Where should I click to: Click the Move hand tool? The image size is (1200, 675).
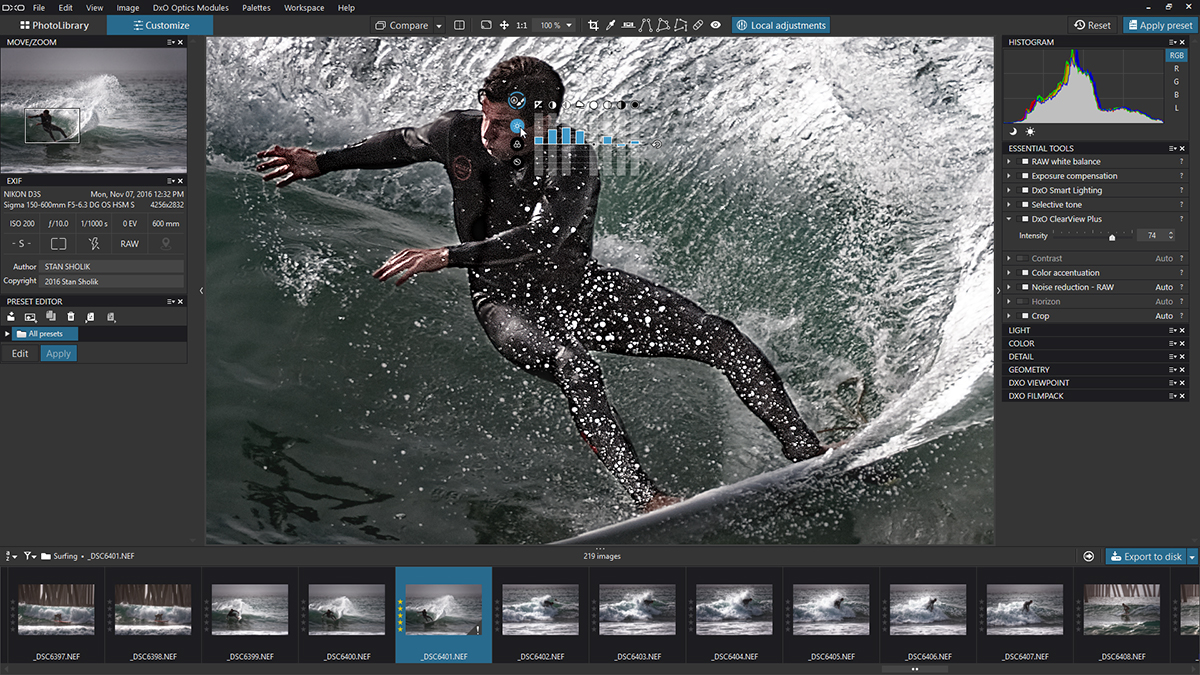tap(504, 25)
